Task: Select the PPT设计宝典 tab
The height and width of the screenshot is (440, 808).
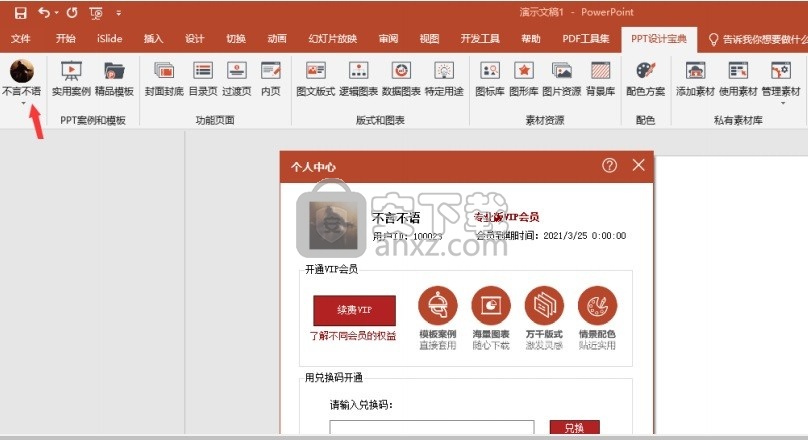Action: click(x=659, y=39)
